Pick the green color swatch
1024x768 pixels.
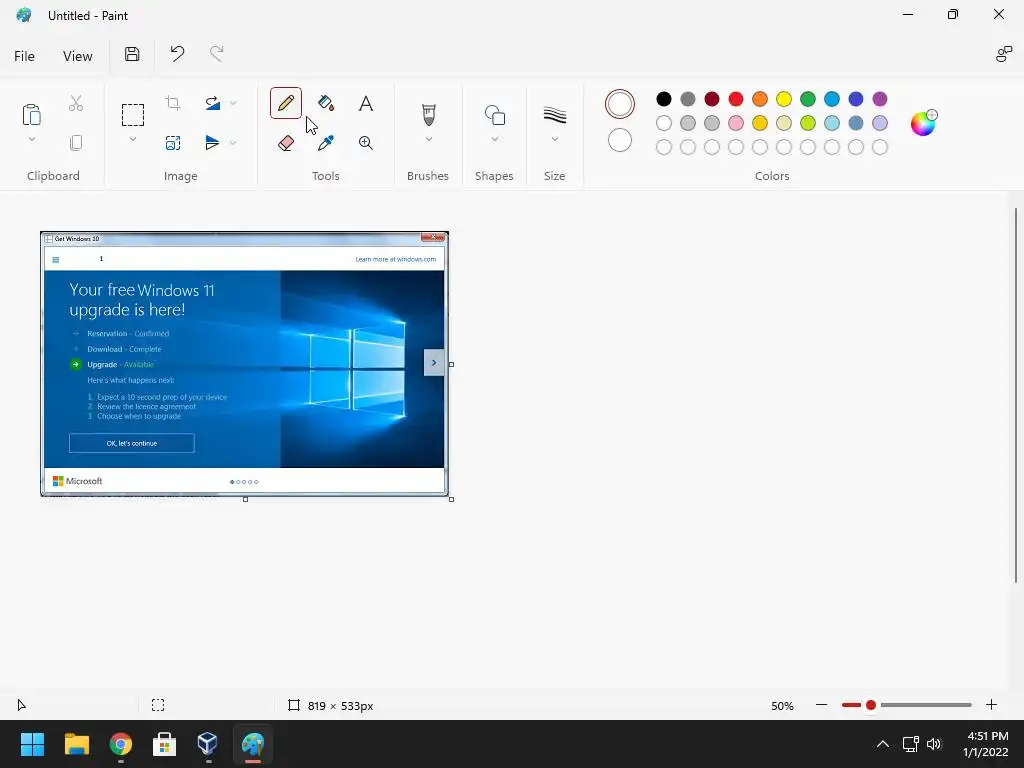[x=808, y=99]
